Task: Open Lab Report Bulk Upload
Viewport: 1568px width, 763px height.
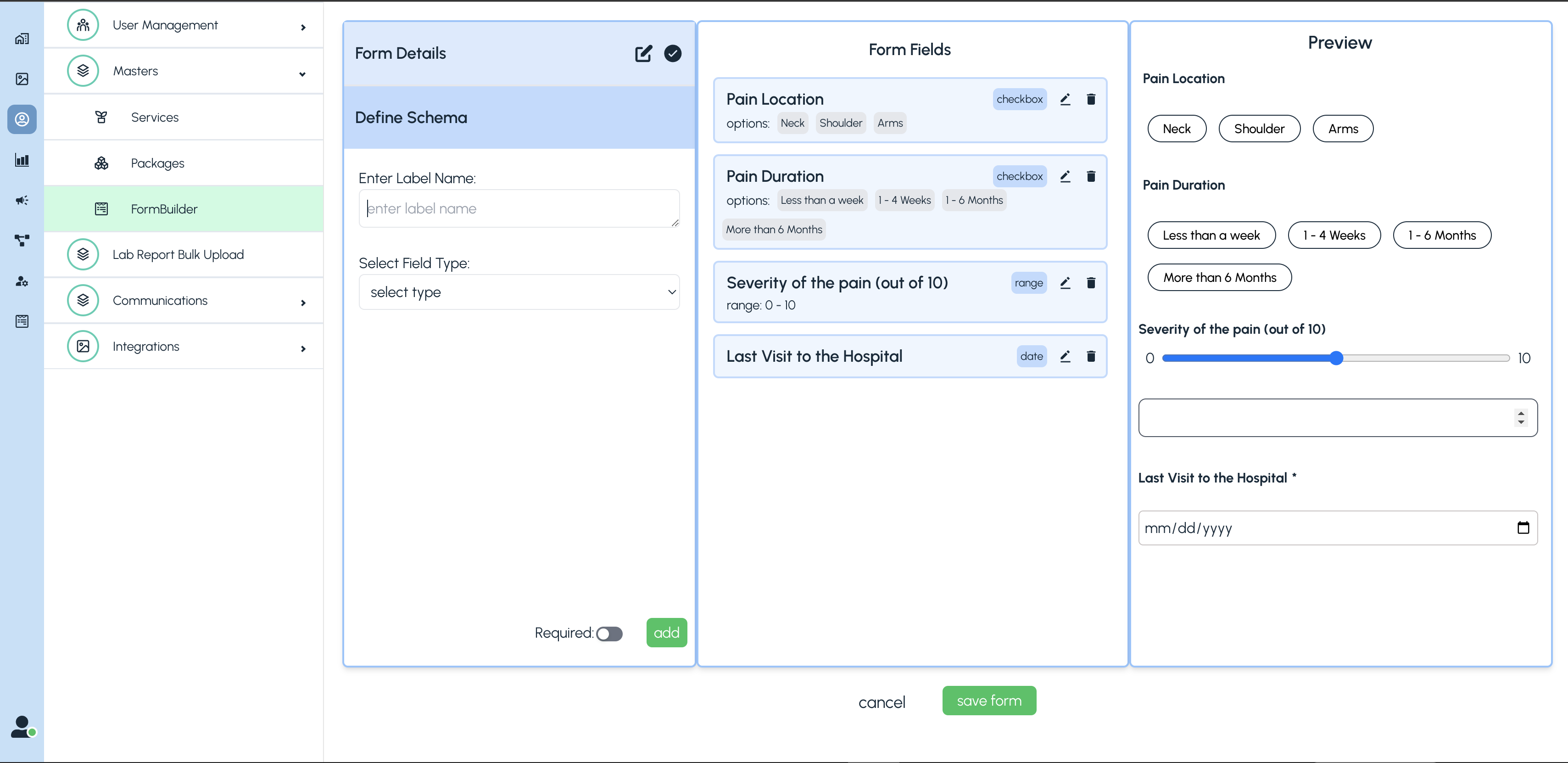Action: pyautogui.click(x=183, y=254)
